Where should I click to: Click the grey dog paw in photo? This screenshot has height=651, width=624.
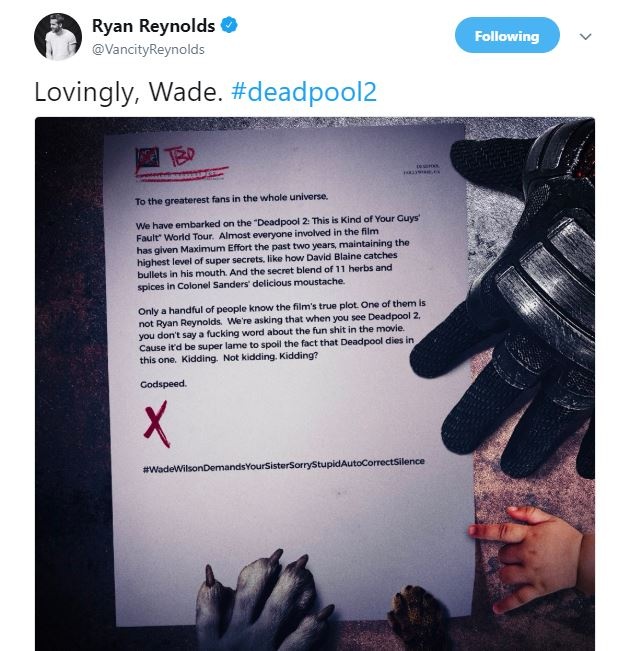coord(264,600)
